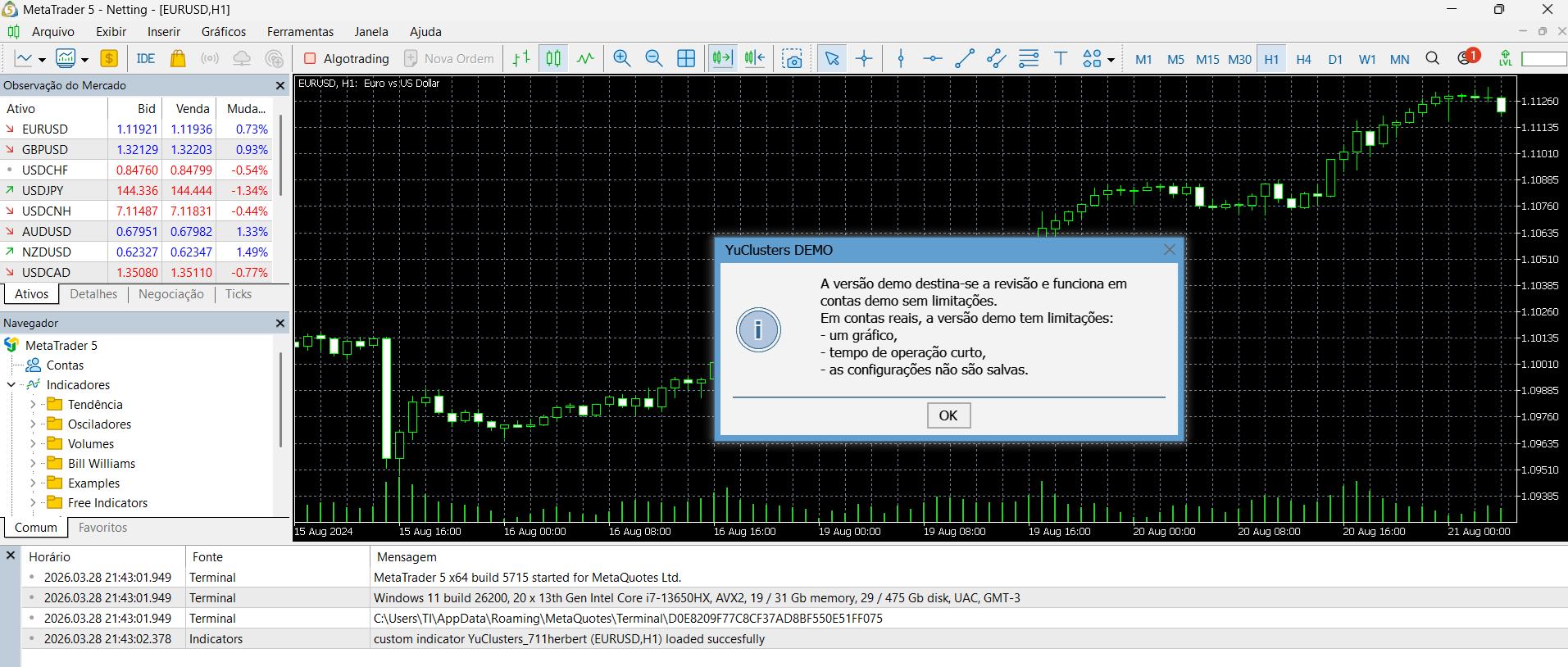Viewport: 1568px width, 667px height.
Task: Close the YuClusters DEMO dialog
Action: click(1170, 250)
